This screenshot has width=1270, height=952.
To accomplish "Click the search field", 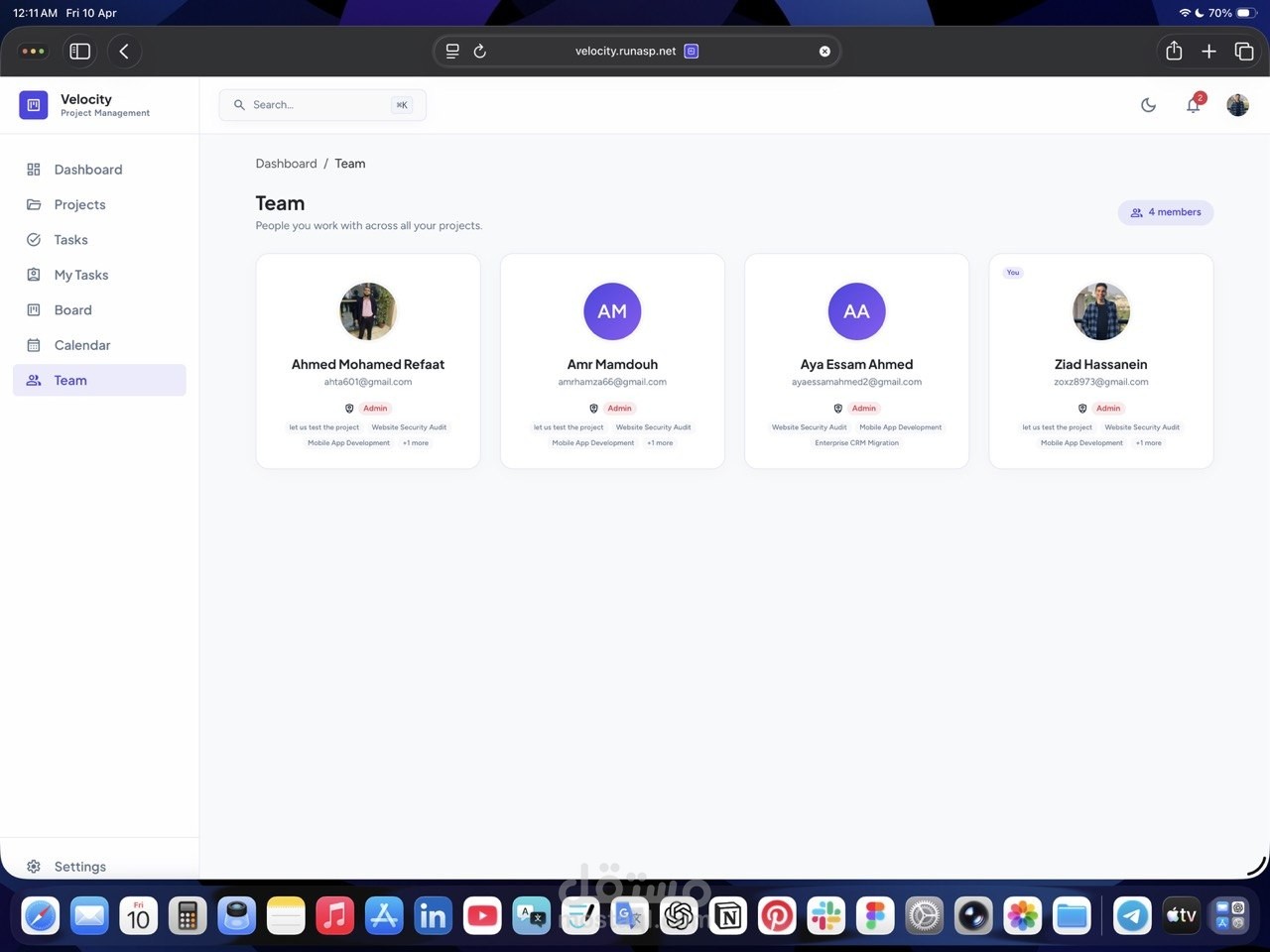I will click(x=322, y=105).
